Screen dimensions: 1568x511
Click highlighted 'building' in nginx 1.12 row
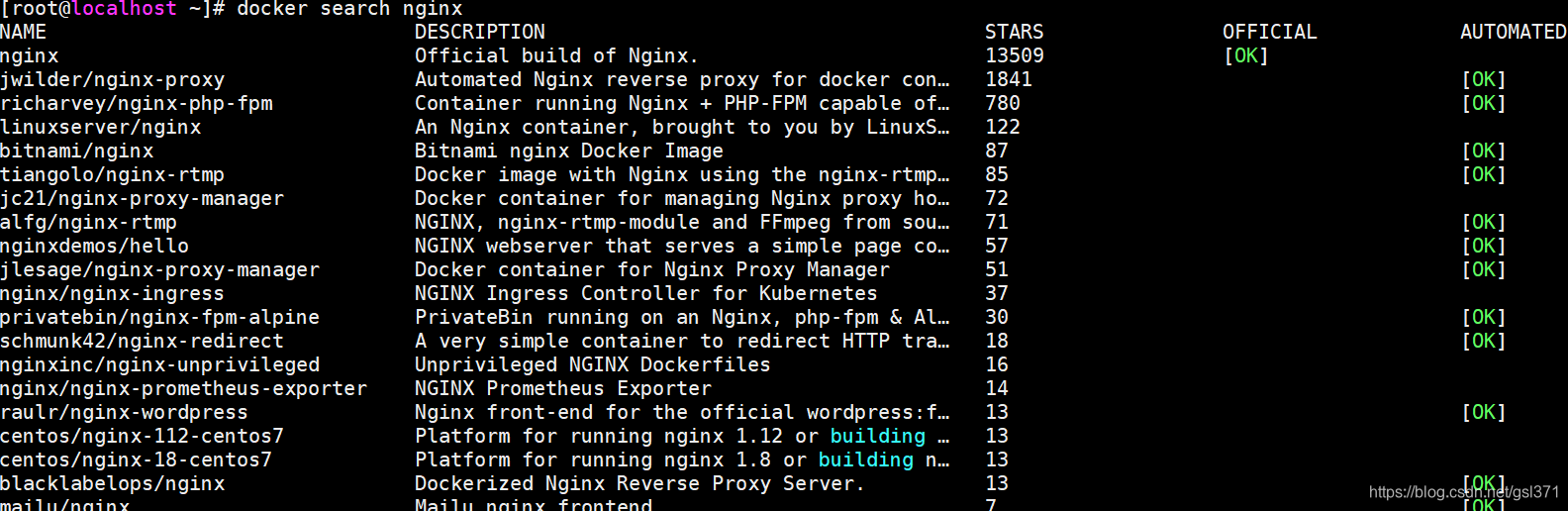[878, 436]
